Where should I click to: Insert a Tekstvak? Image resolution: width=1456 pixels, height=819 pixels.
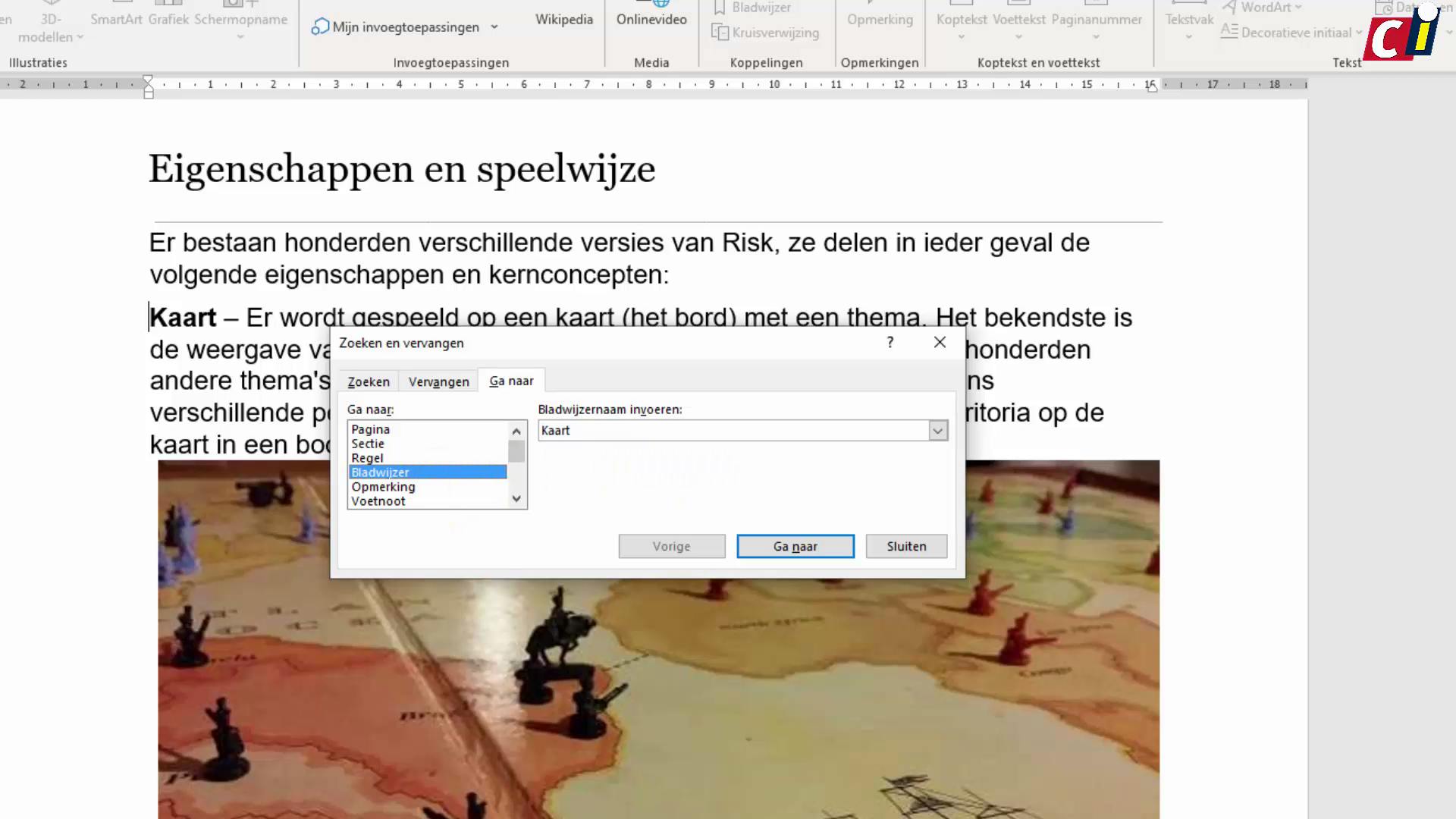pos(1188,19)
